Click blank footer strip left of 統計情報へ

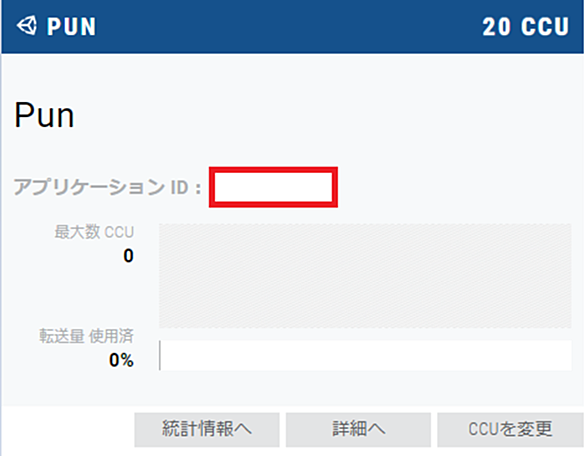click(68, 429)
